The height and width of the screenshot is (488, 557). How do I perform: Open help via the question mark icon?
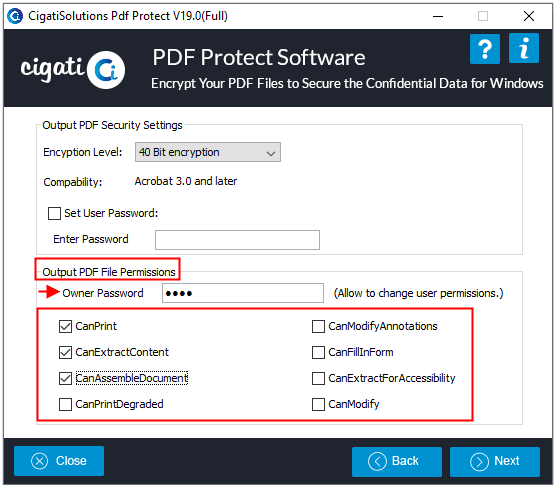(485, 49)
